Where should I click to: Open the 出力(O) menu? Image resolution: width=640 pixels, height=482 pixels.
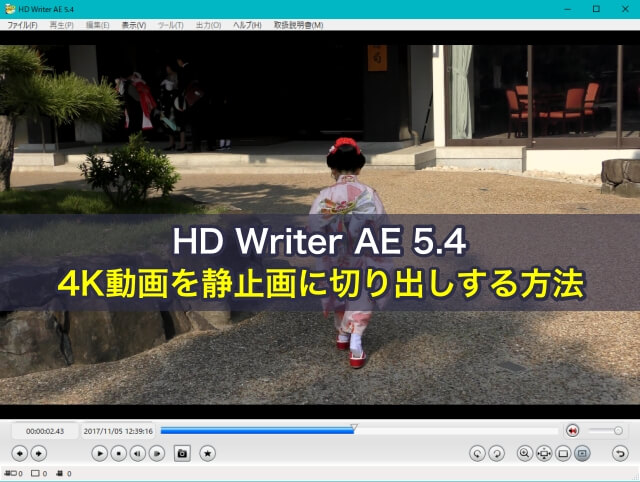[x=208, y=25]
